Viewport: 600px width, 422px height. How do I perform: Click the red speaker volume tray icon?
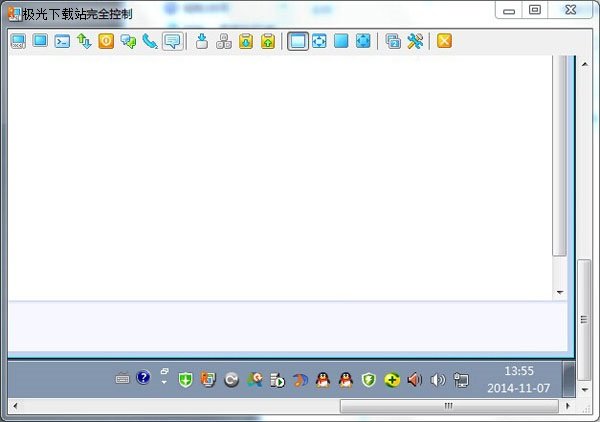click(x=414, y=380)
